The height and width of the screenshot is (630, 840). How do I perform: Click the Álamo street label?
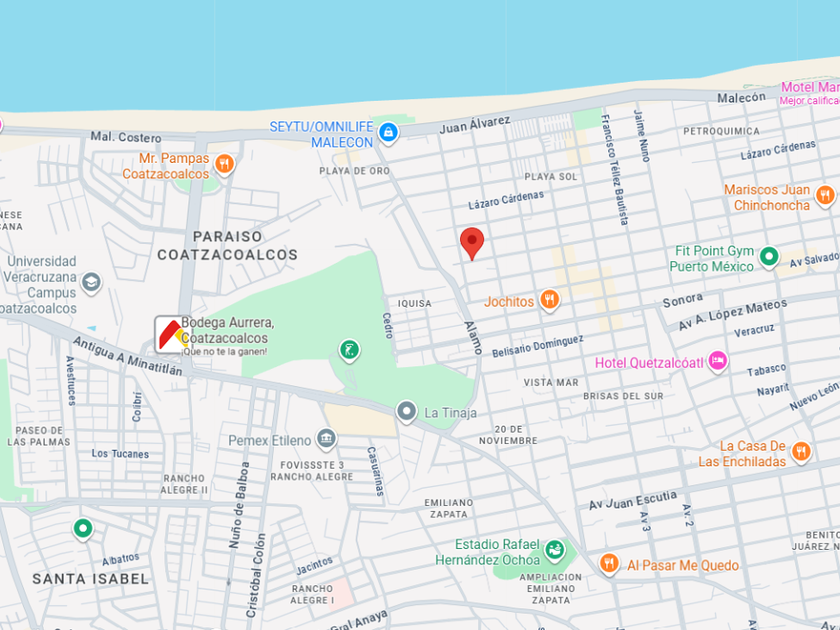473,338
